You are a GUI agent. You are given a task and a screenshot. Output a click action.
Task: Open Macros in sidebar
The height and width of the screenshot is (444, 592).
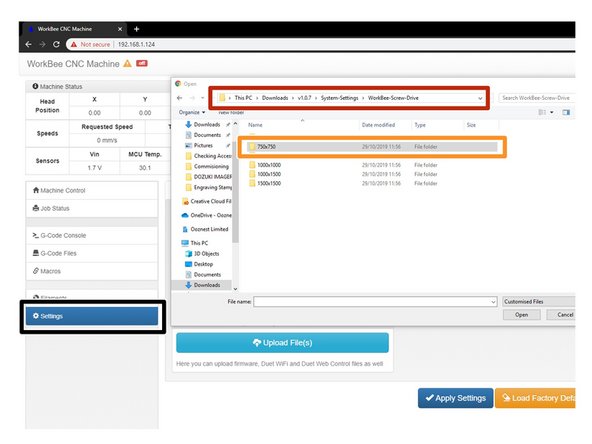[x=92, y=271]
